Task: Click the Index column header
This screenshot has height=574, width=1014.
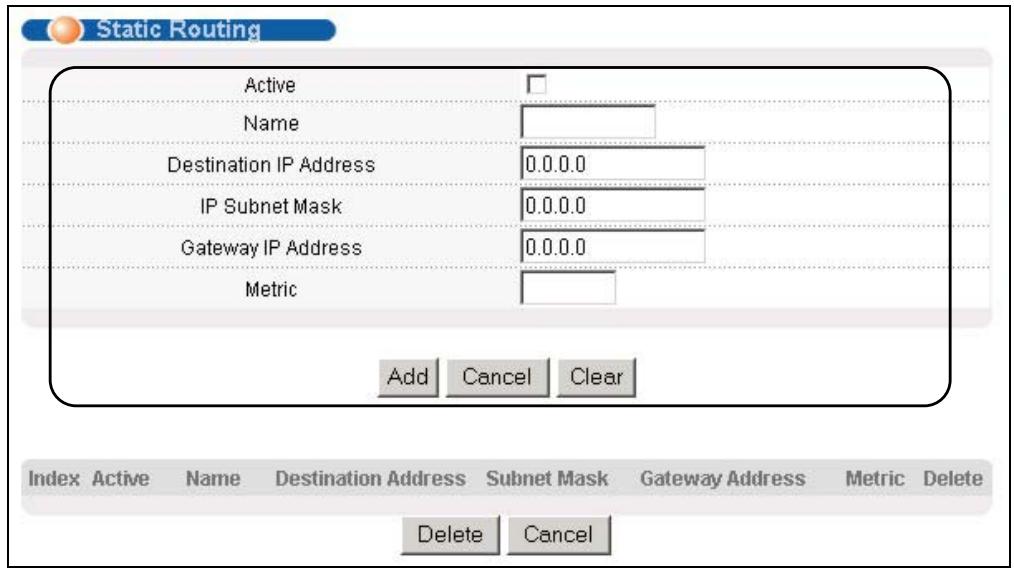Action: point(54,479)
